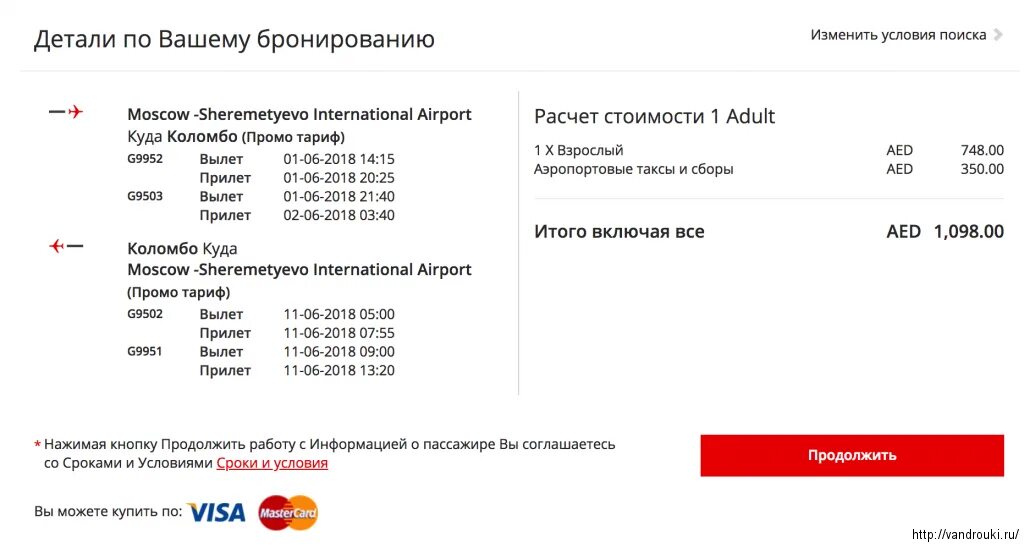The image size is (1024, 547).
Task: Click the Расчет стоимости 1 Adult heading
Action: (x=654, y=116)
